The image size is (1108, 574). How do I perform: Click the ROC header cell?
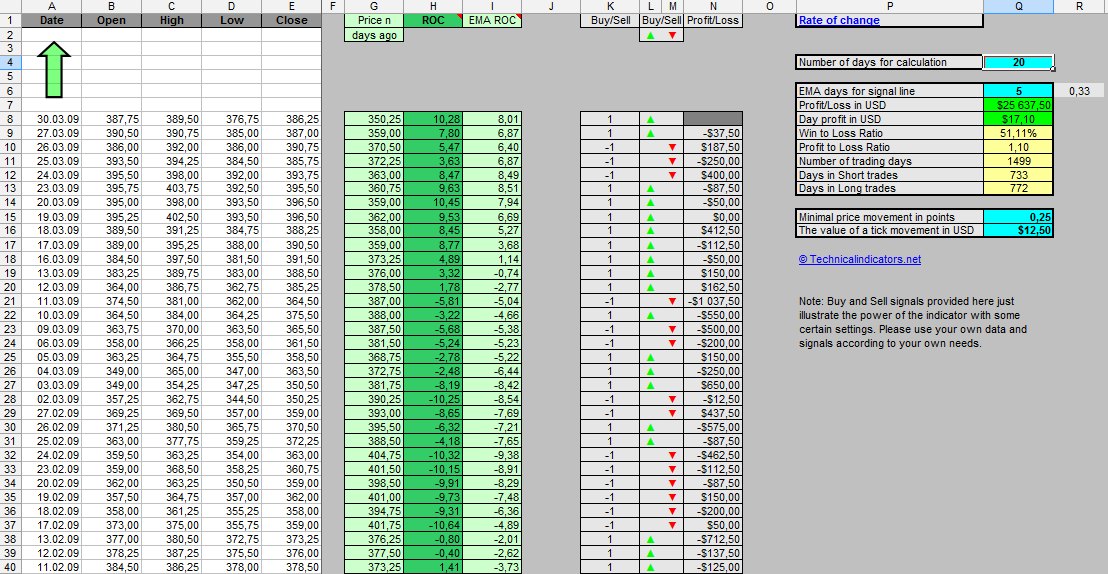point(432,20)
